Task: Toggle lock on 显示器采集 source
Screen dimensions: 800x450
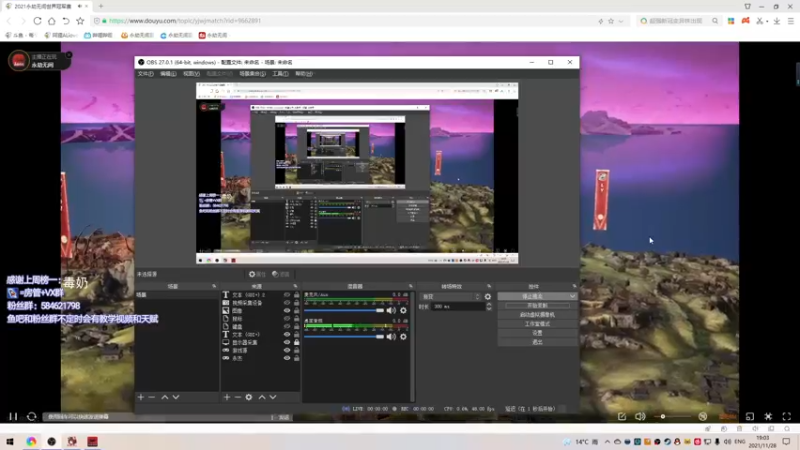Action: (x=296, y=342)
